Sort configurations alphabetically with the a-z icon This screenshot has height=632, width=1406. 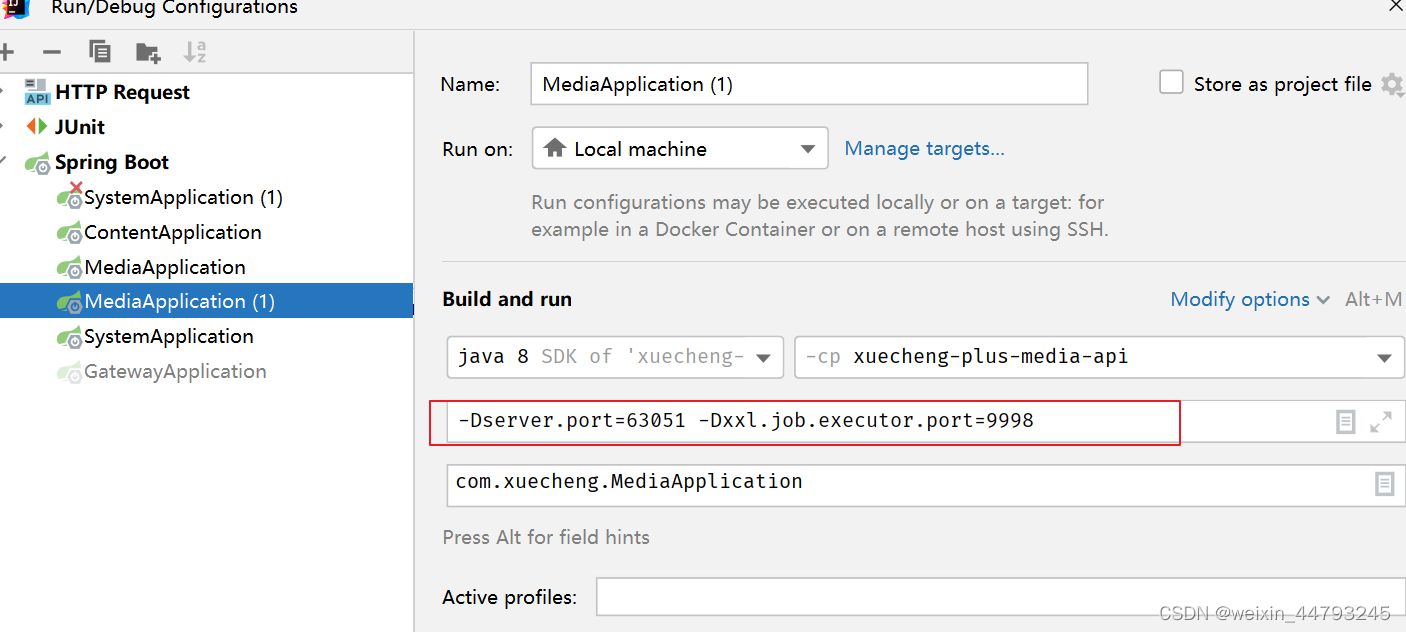pos(195,51)
